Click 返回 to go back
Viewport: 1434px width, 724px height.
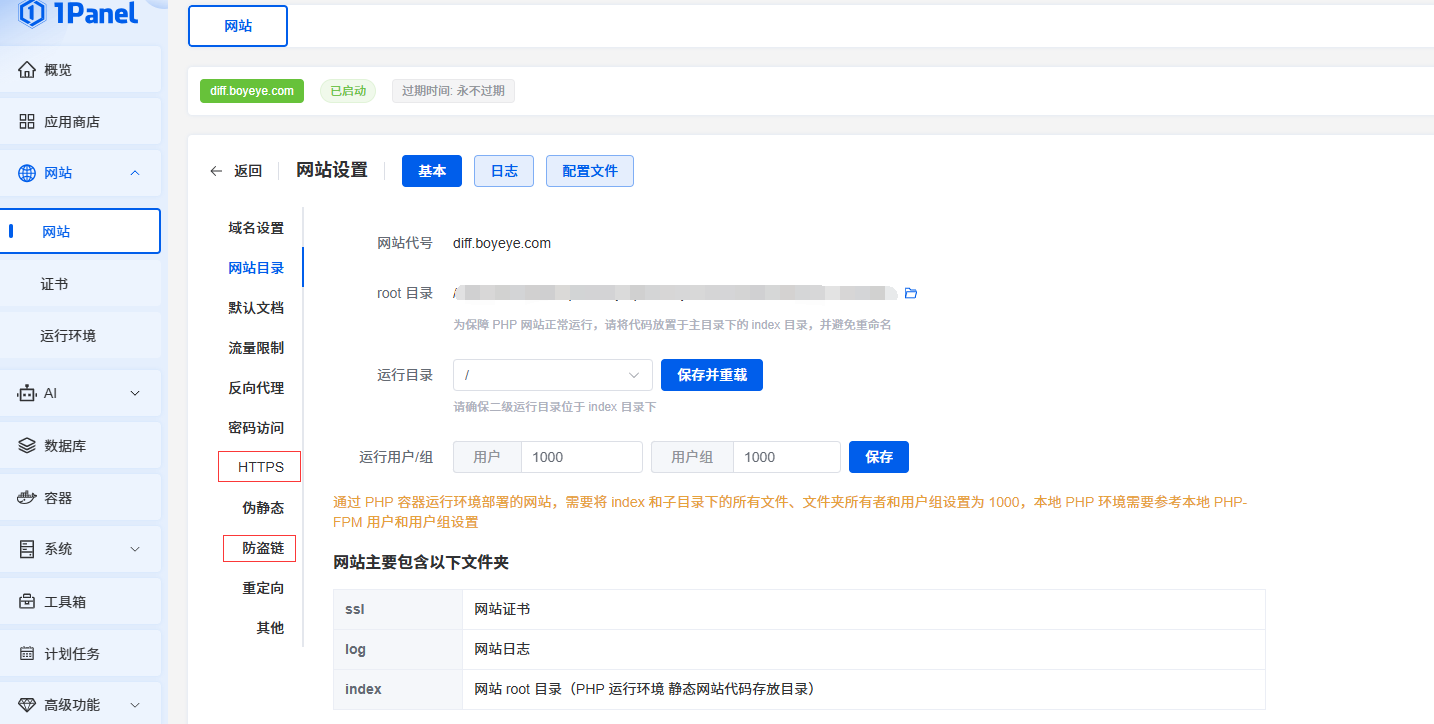248,171
